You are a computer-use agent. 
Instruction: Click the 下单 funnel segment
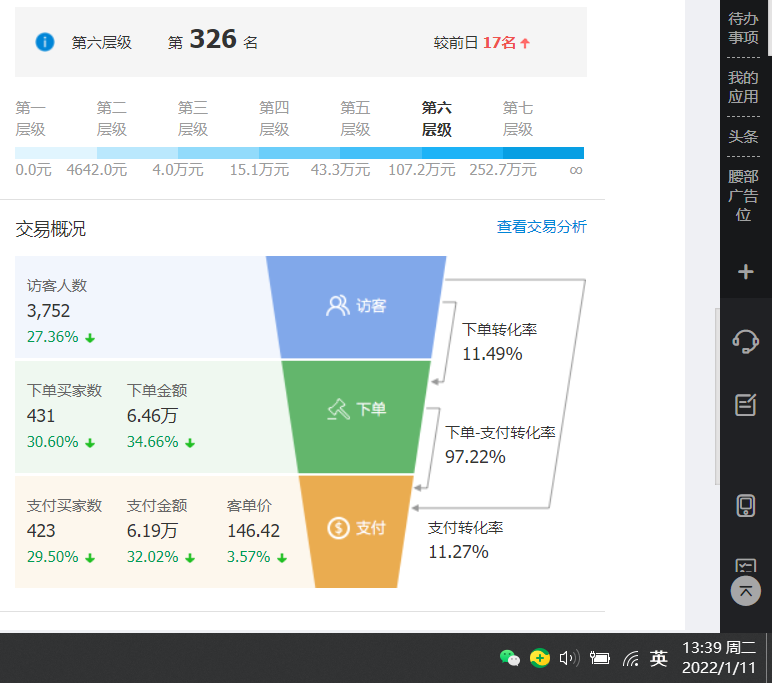356,417
